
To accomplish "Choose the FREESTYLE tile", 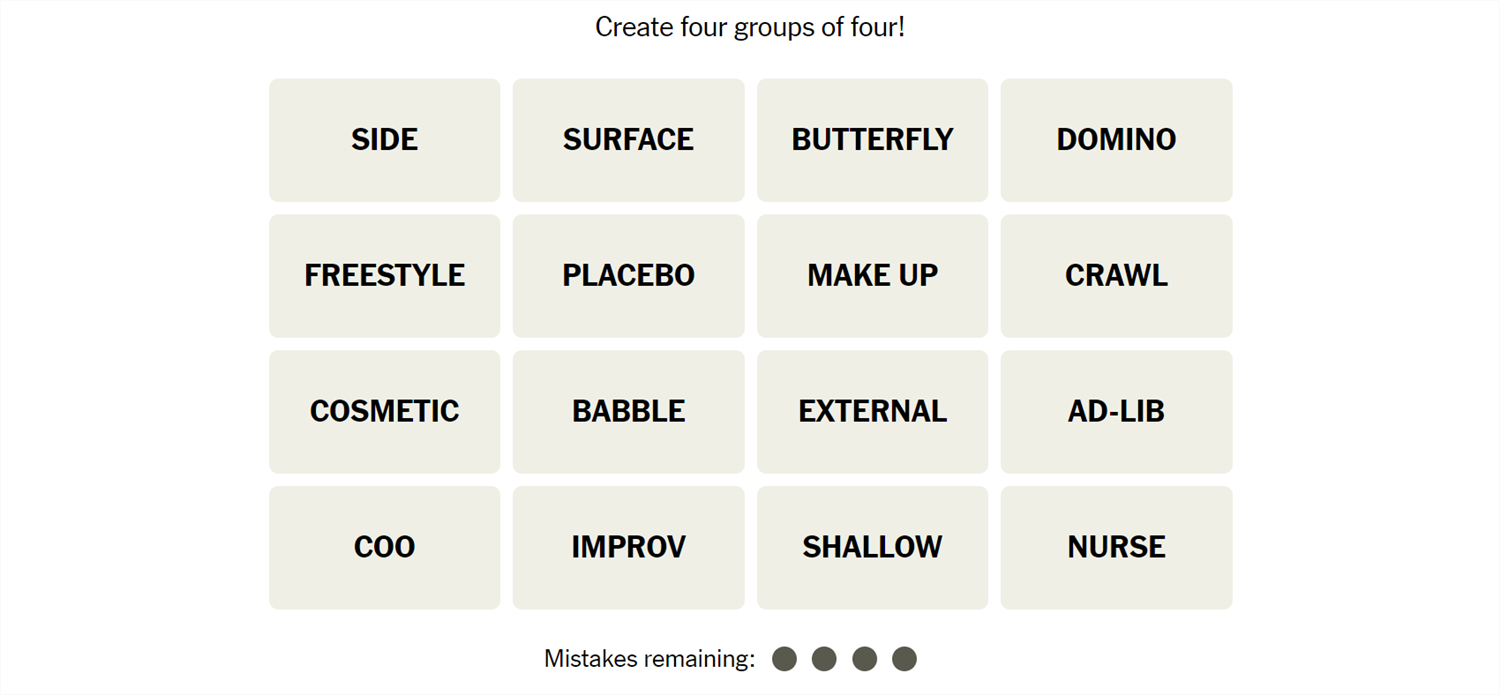I will point(384,276).
